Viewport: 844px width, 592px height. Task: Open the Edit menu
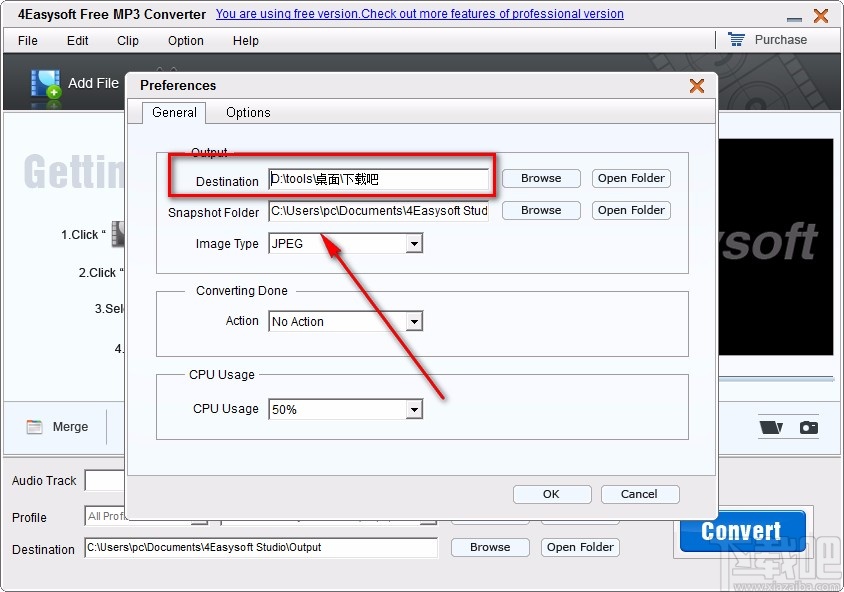pyautogui.click(x=78, y=41)
